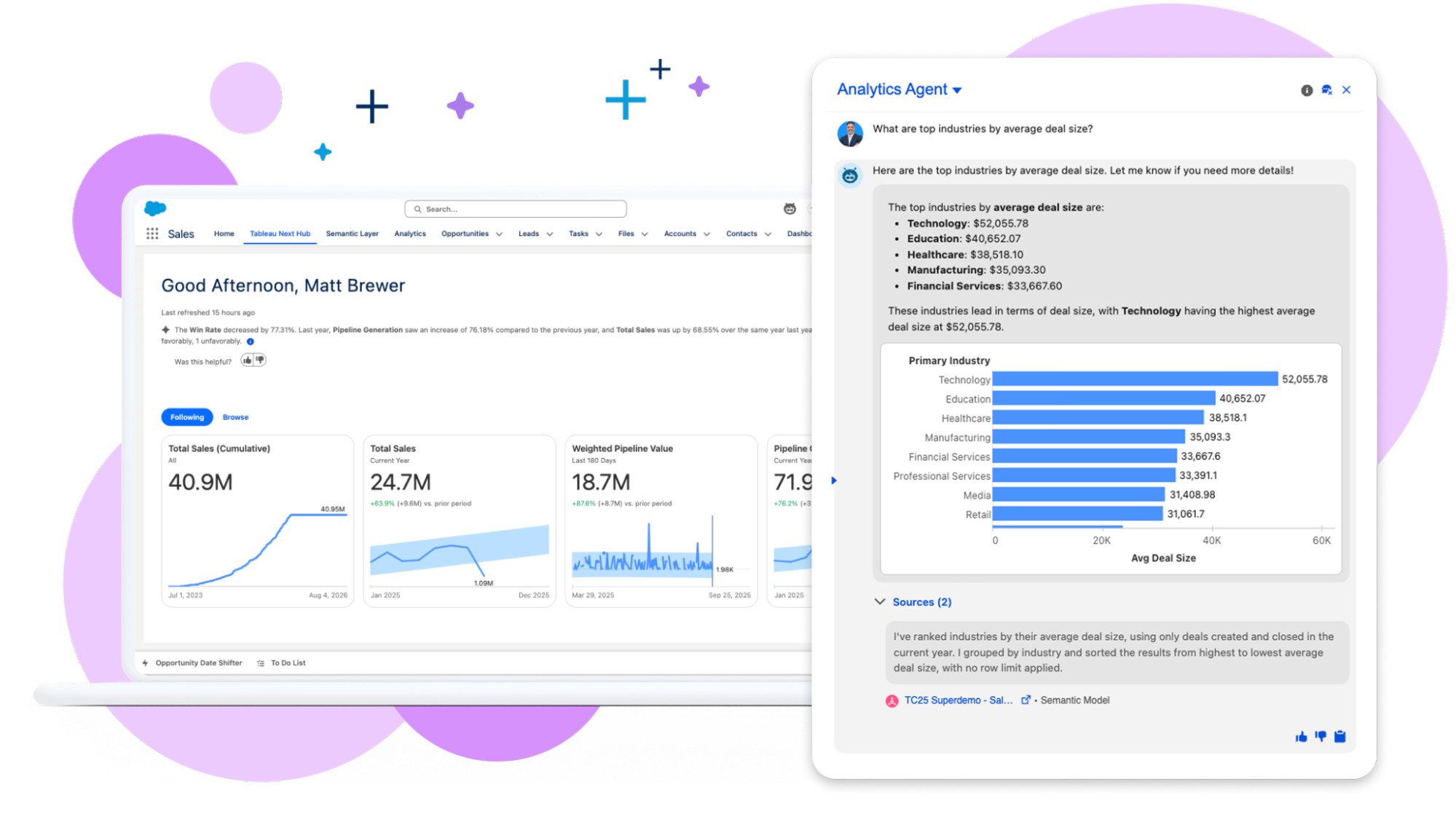Open the app launcher grid icon

[x=152, y=234]
